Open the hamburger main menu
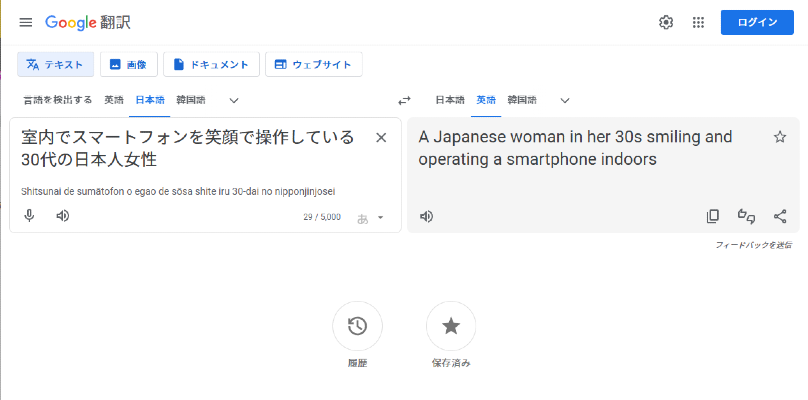808x400 pixels. point(26,23)
